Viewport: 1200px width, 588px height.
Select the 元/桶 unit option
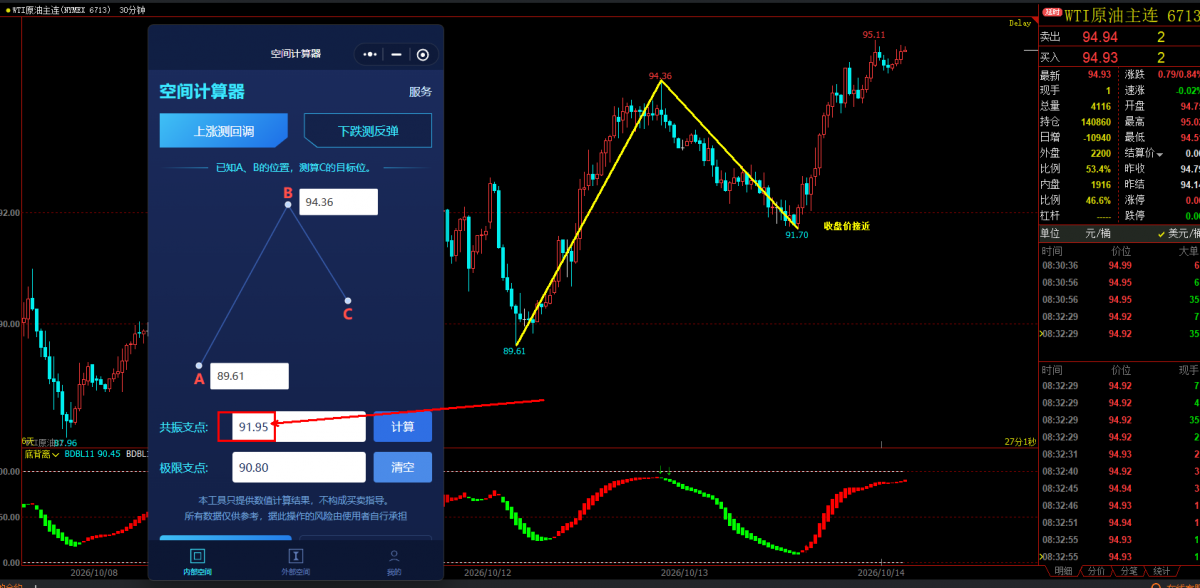pos(1097,233)
